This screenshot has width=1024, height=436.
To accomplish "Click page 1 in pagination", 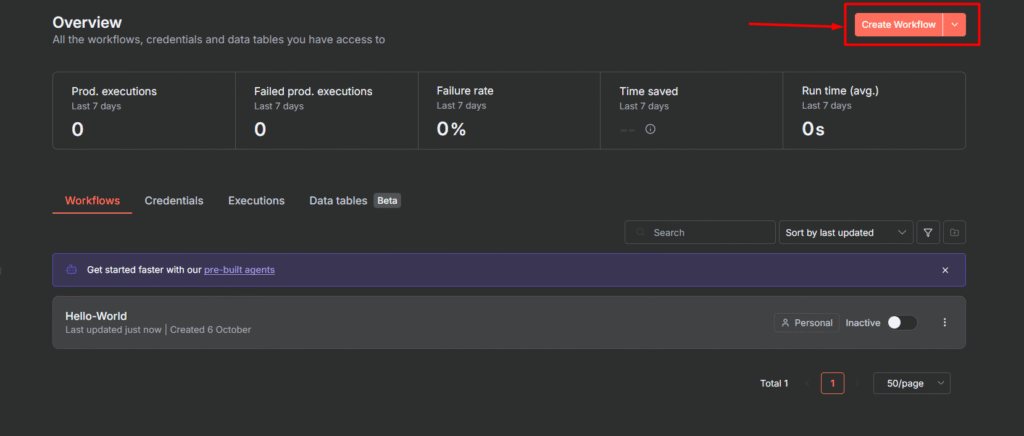I will tap(832, 383).
